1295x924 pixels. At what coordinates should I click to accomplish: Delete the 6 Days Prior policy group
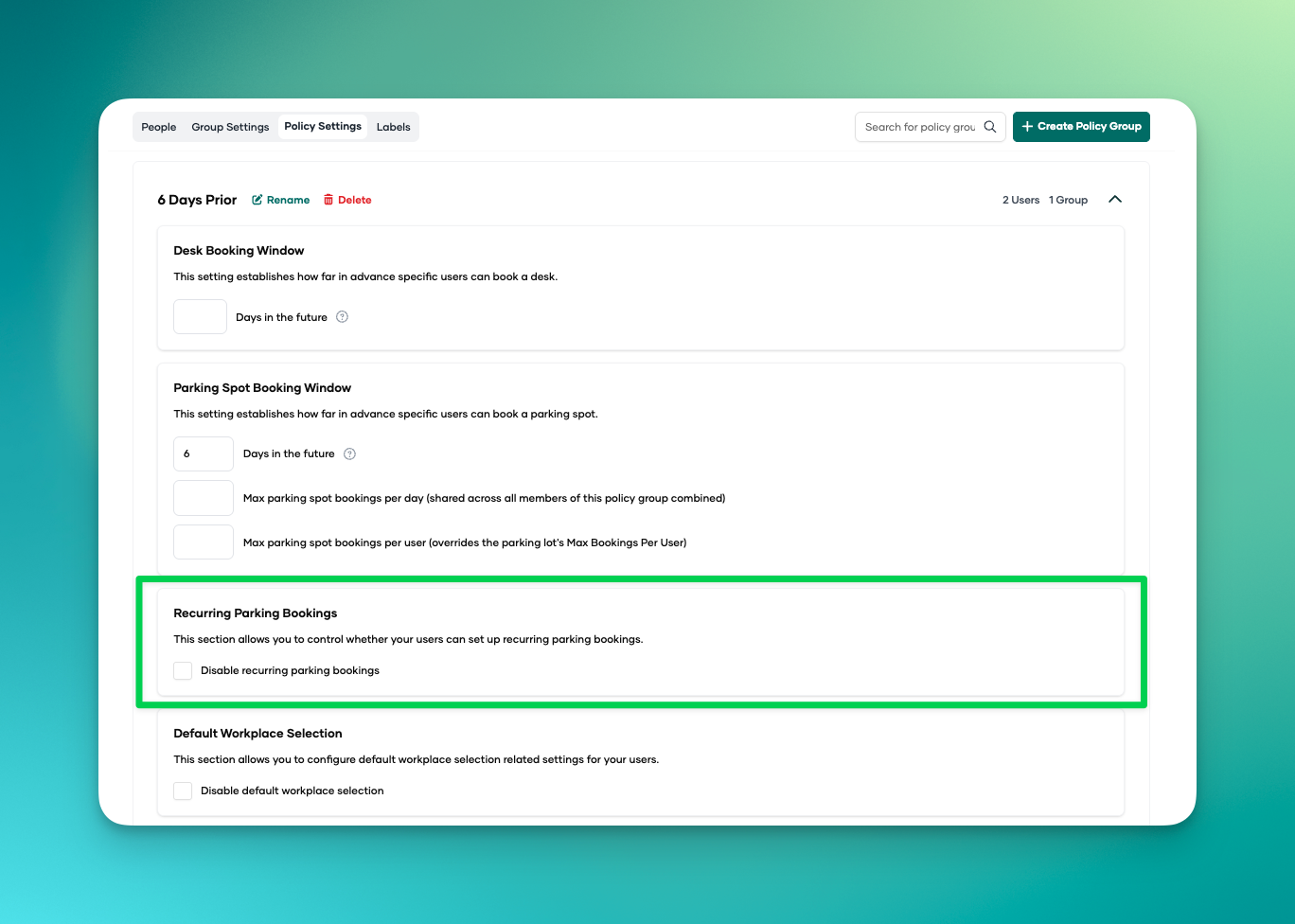347,200
